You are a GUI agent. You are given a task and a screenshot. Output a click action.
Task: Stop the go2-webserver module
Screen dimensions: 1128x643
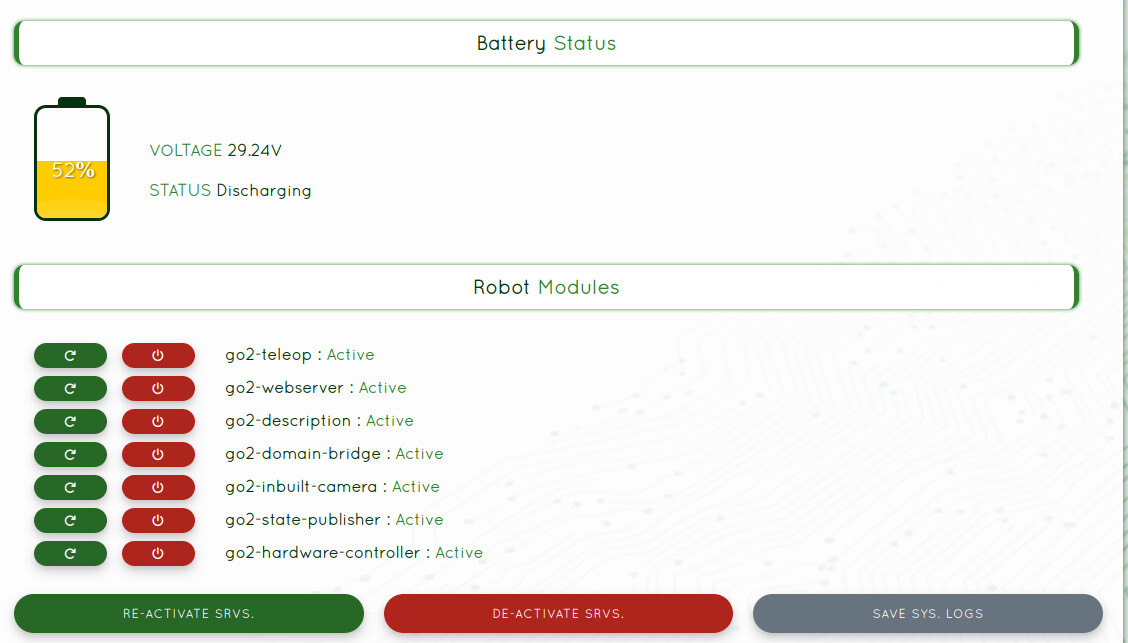point(158,388)
